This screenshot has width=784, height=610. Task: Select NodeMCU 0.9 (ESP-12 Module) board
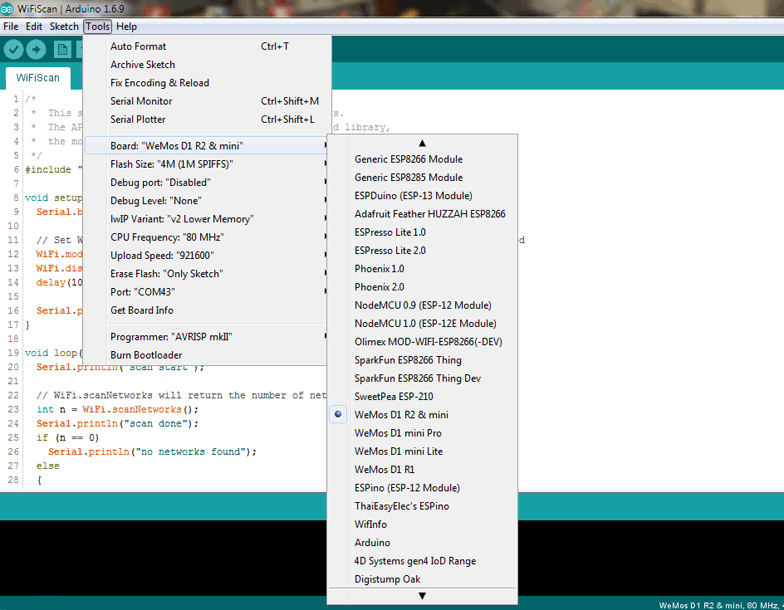tap(422, 305)
